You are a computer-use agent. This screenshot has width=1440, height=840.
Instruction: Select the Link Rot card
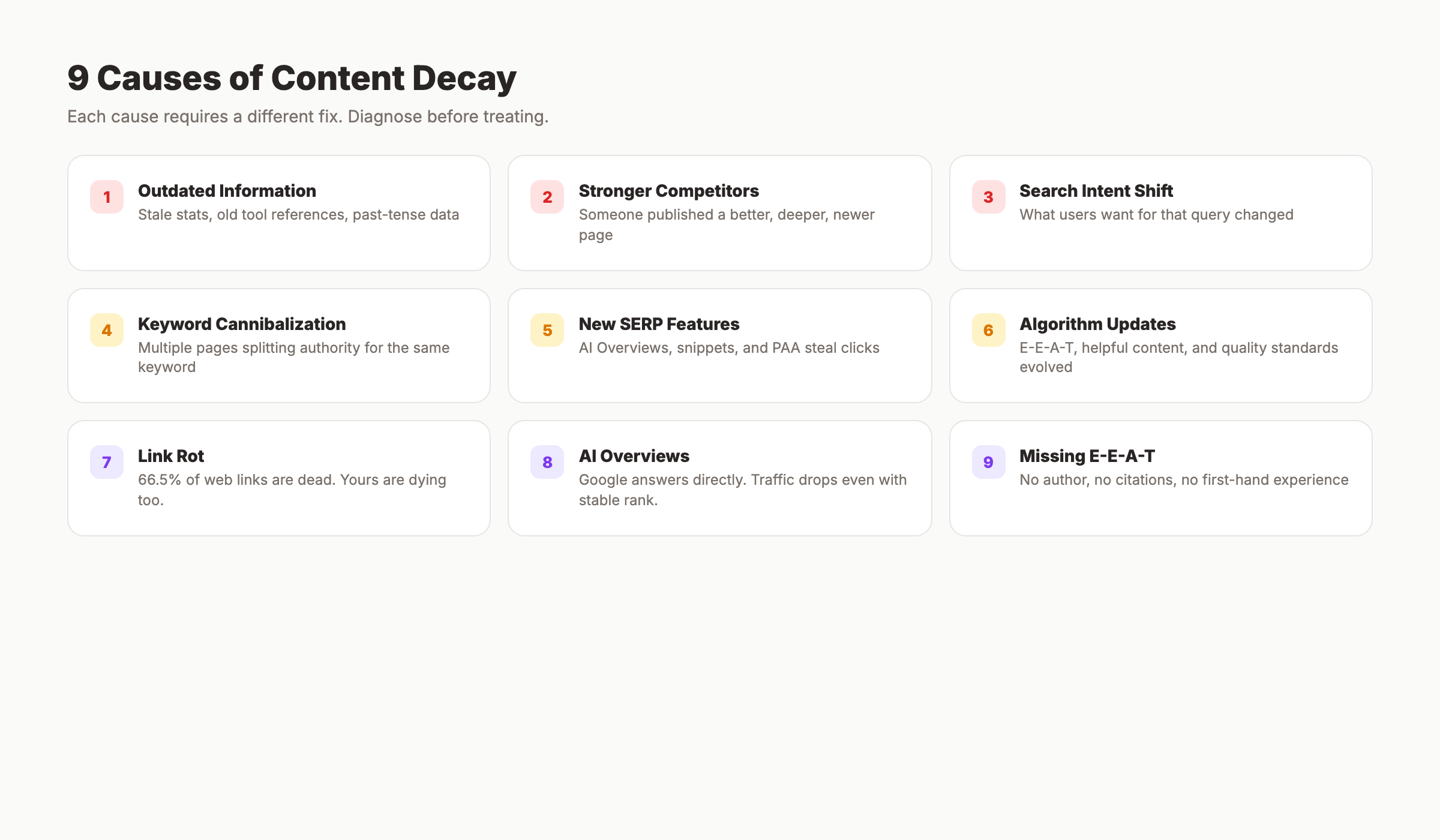tap(279, 476)
